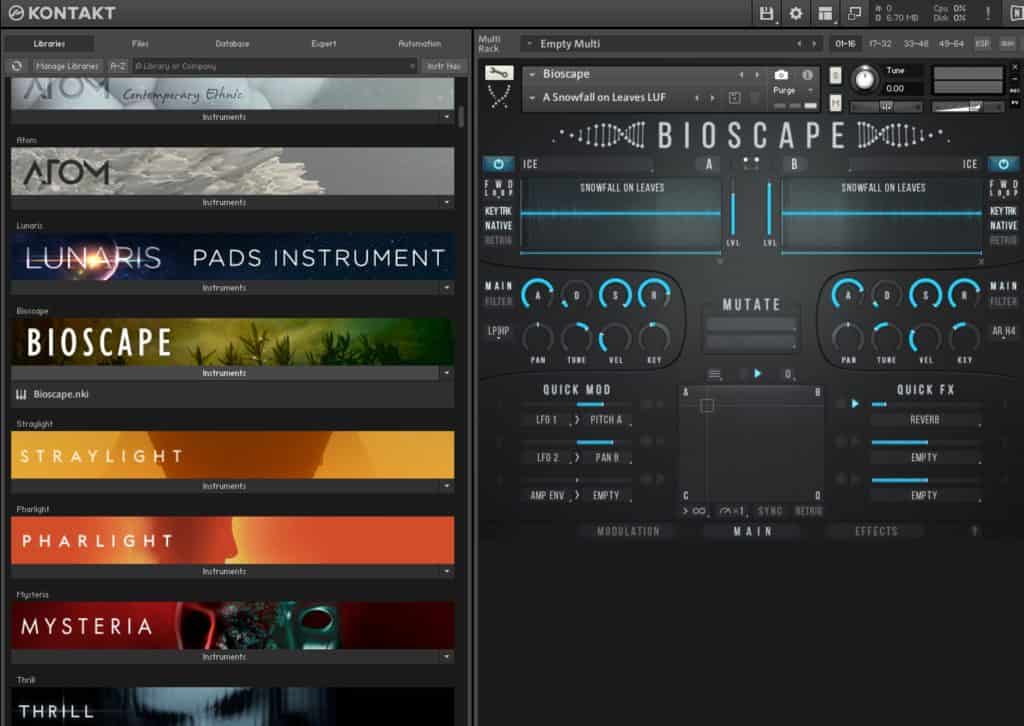Click the Kontakt logo
Screen dimensions: 1024x726
62,13
